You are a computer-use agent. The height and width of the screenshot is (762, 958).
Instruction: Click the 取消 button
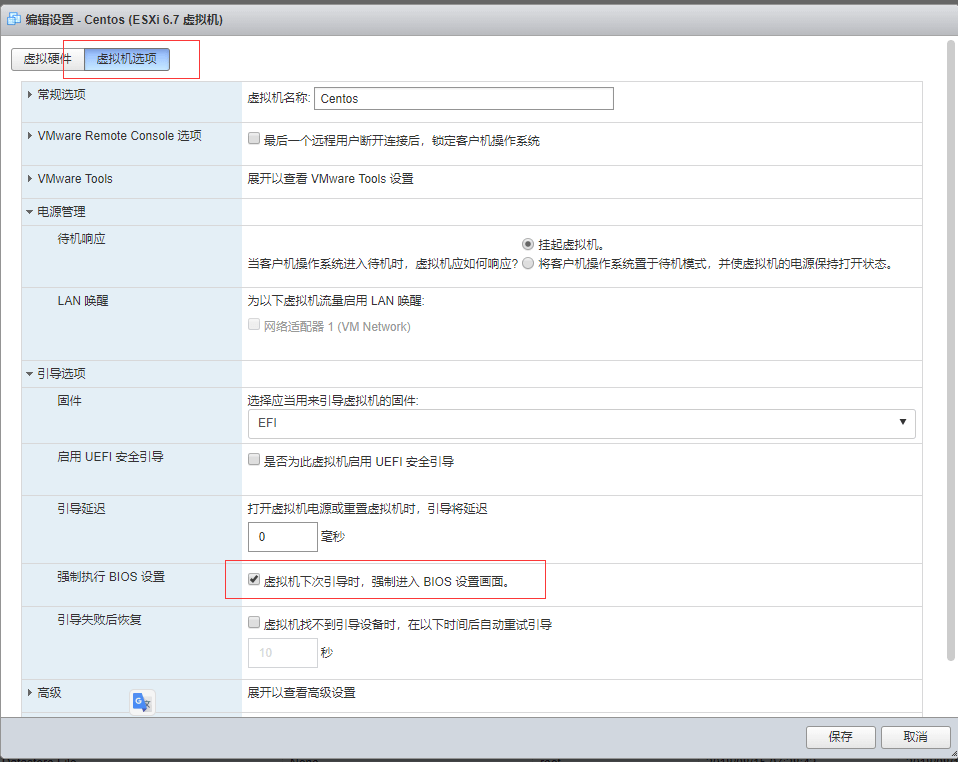click(x=914, y=737)
